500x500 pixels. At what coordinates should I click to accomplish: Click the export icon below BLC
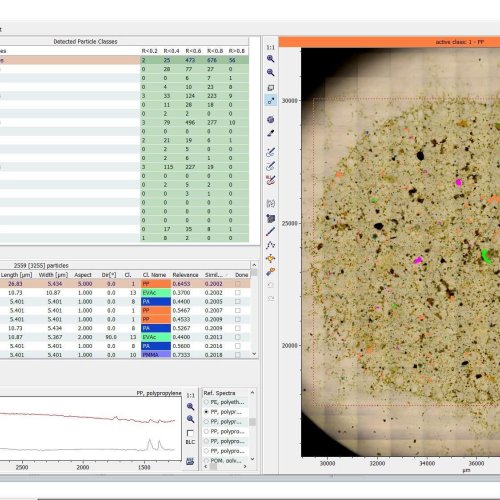(190, 461)
